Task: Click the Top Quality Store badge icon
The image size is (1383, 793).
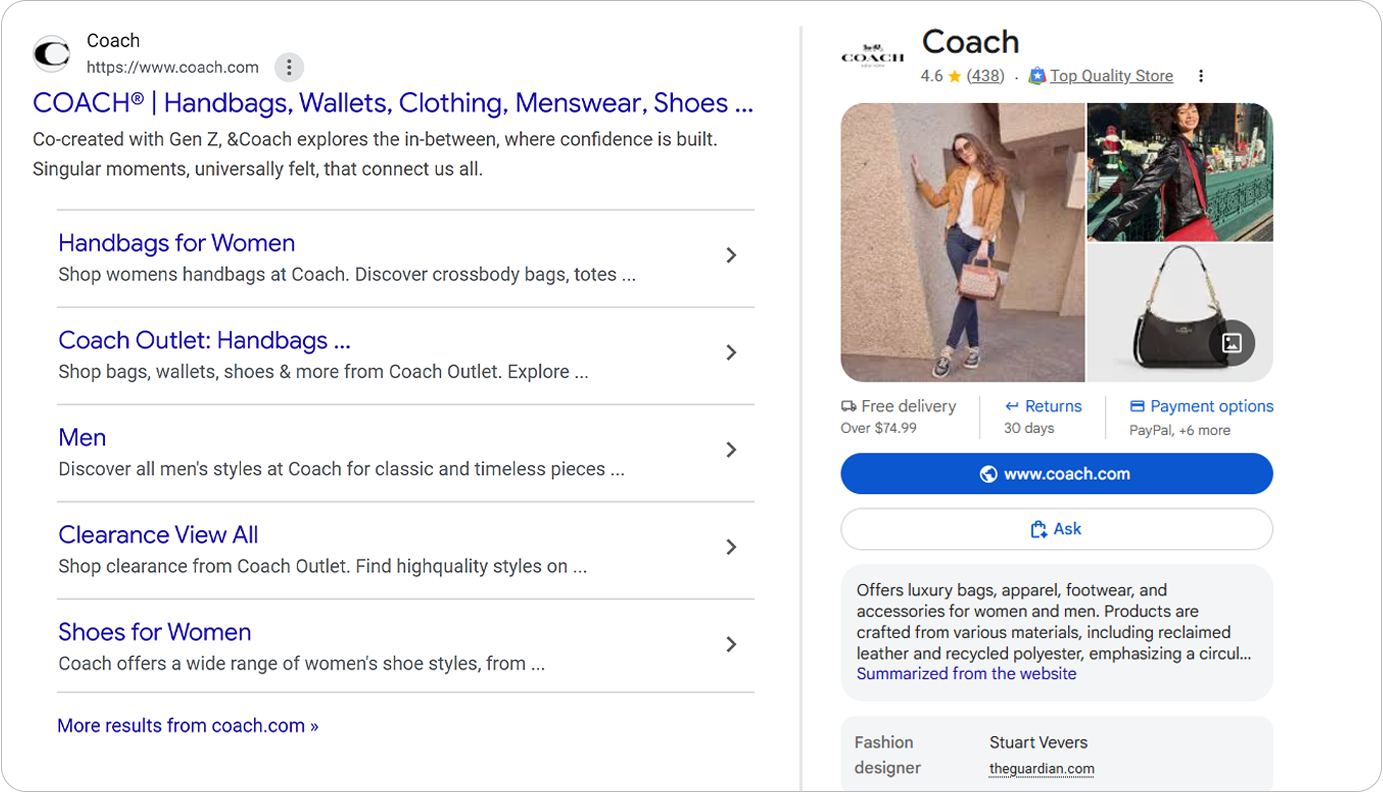Action: tap(1037, 76)
